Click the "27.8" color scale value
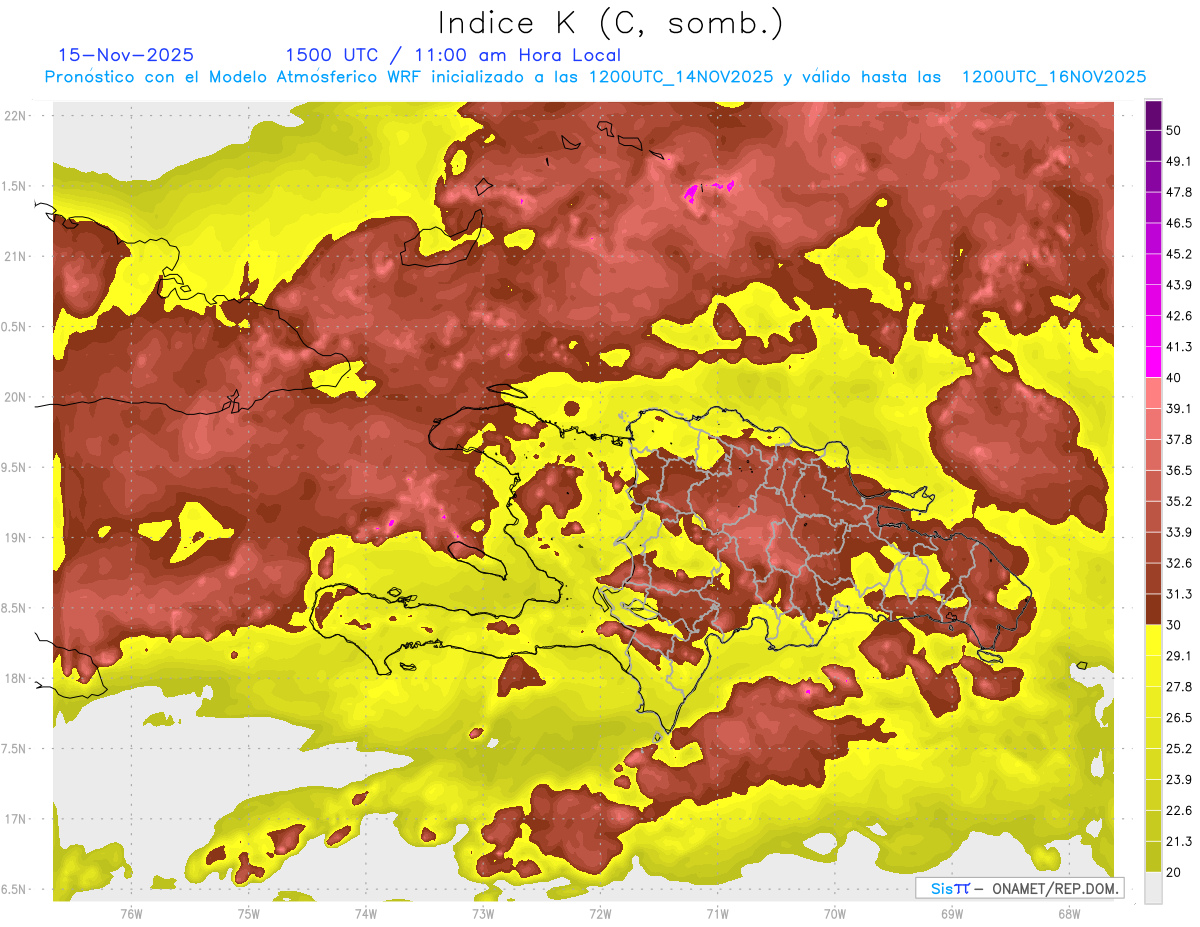Screen dimensions: 1200x927 (x=1179, y=687)
